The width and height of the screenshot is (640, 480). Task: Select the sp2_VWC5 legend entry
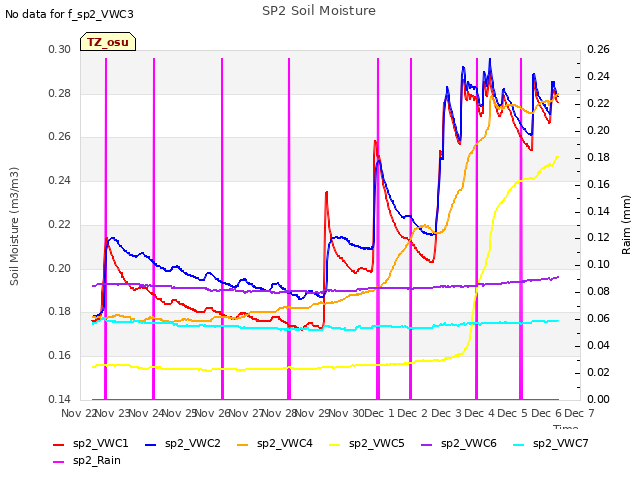click(x=367, y=444)
